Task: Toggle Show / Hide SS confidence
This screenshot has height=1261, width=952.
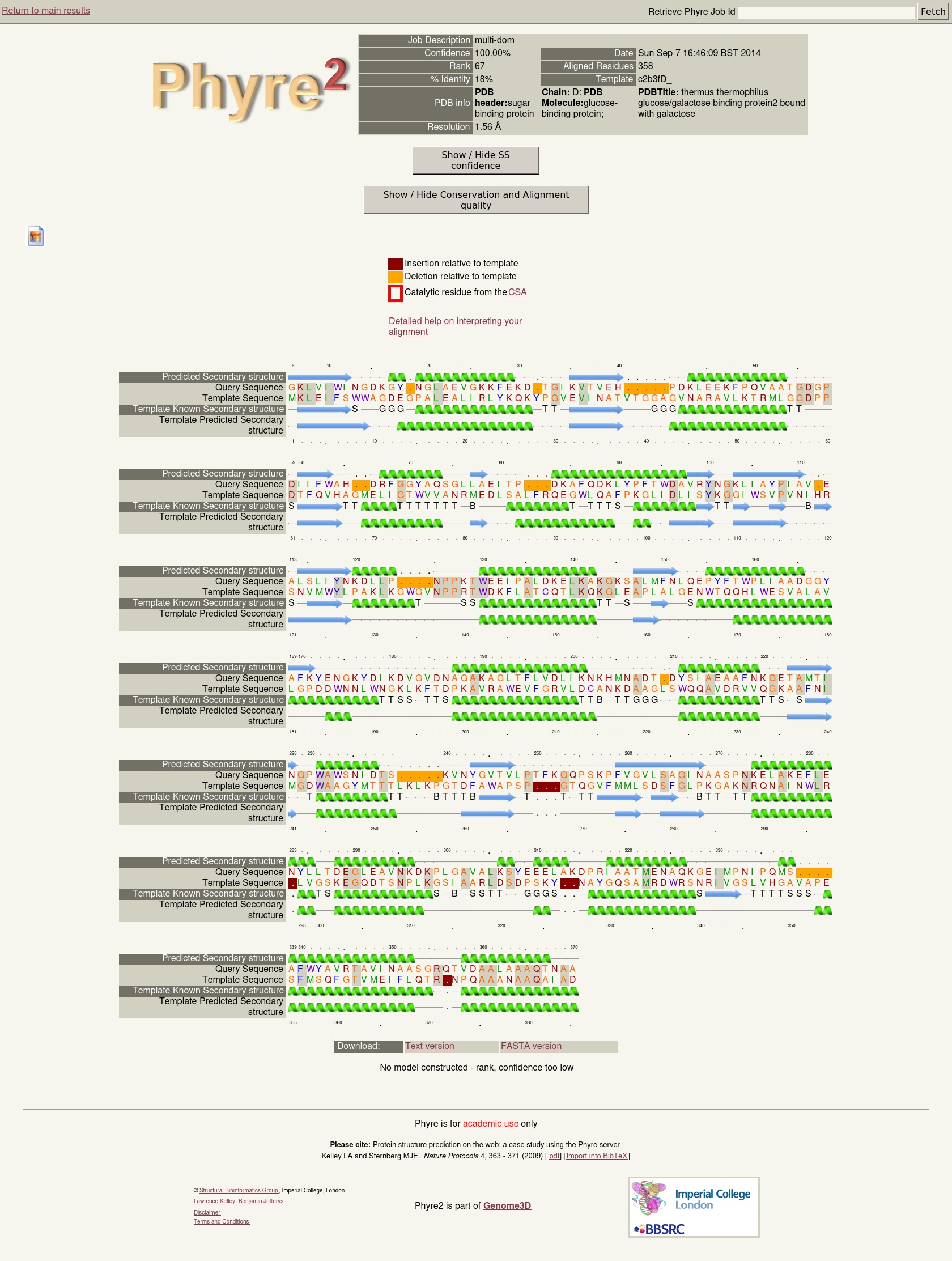Action: 475,160
